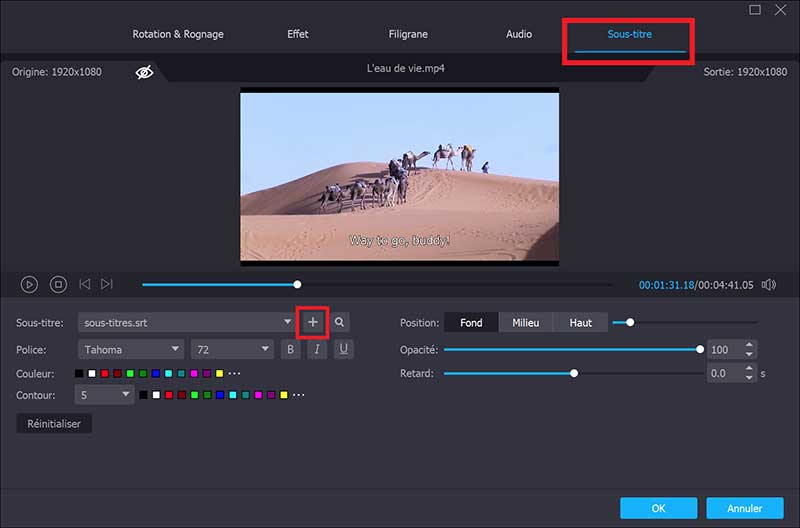Screen dimensions: 800x528
Task: Set subtitle position to Fond
Action: tap(471, 322)
